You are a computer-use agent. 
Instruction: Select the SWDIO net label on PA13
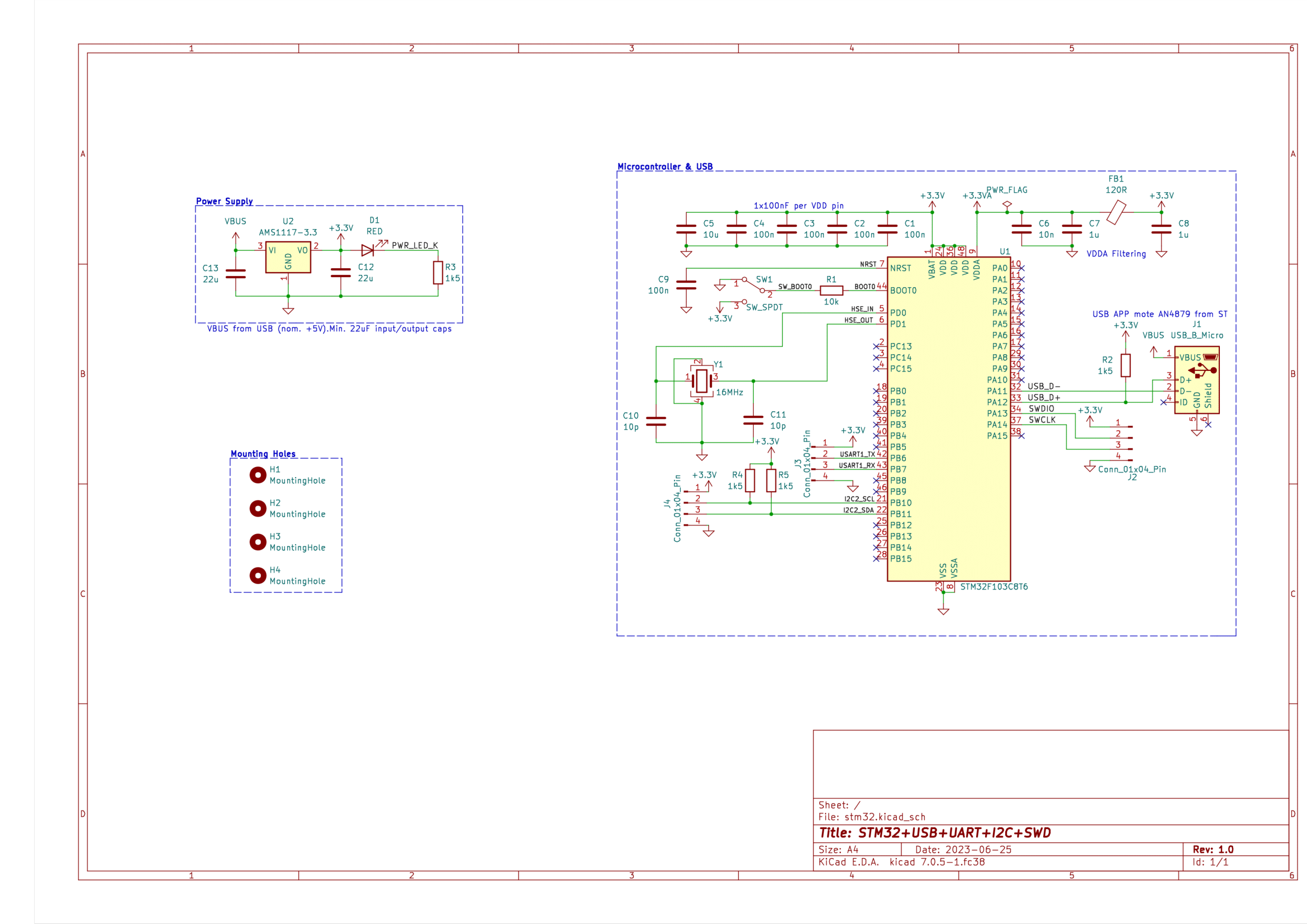tap(1040, 408)
